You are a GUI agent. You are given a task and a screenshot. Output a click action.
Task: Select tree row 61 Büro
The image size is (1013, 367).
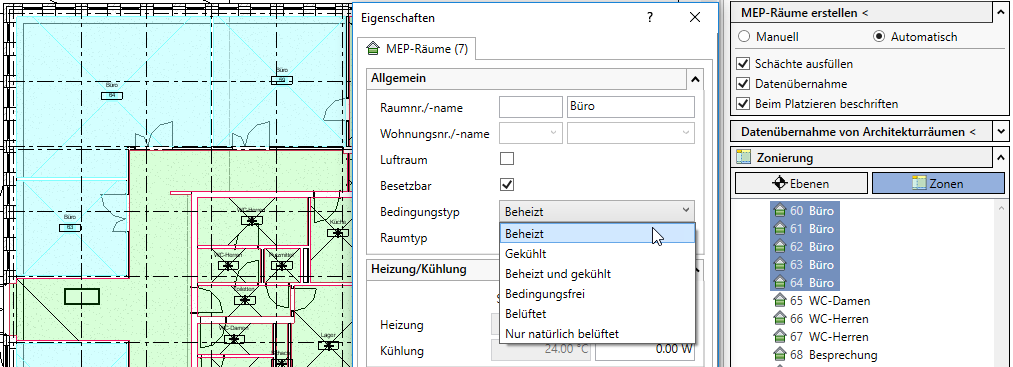coord(804,229)
